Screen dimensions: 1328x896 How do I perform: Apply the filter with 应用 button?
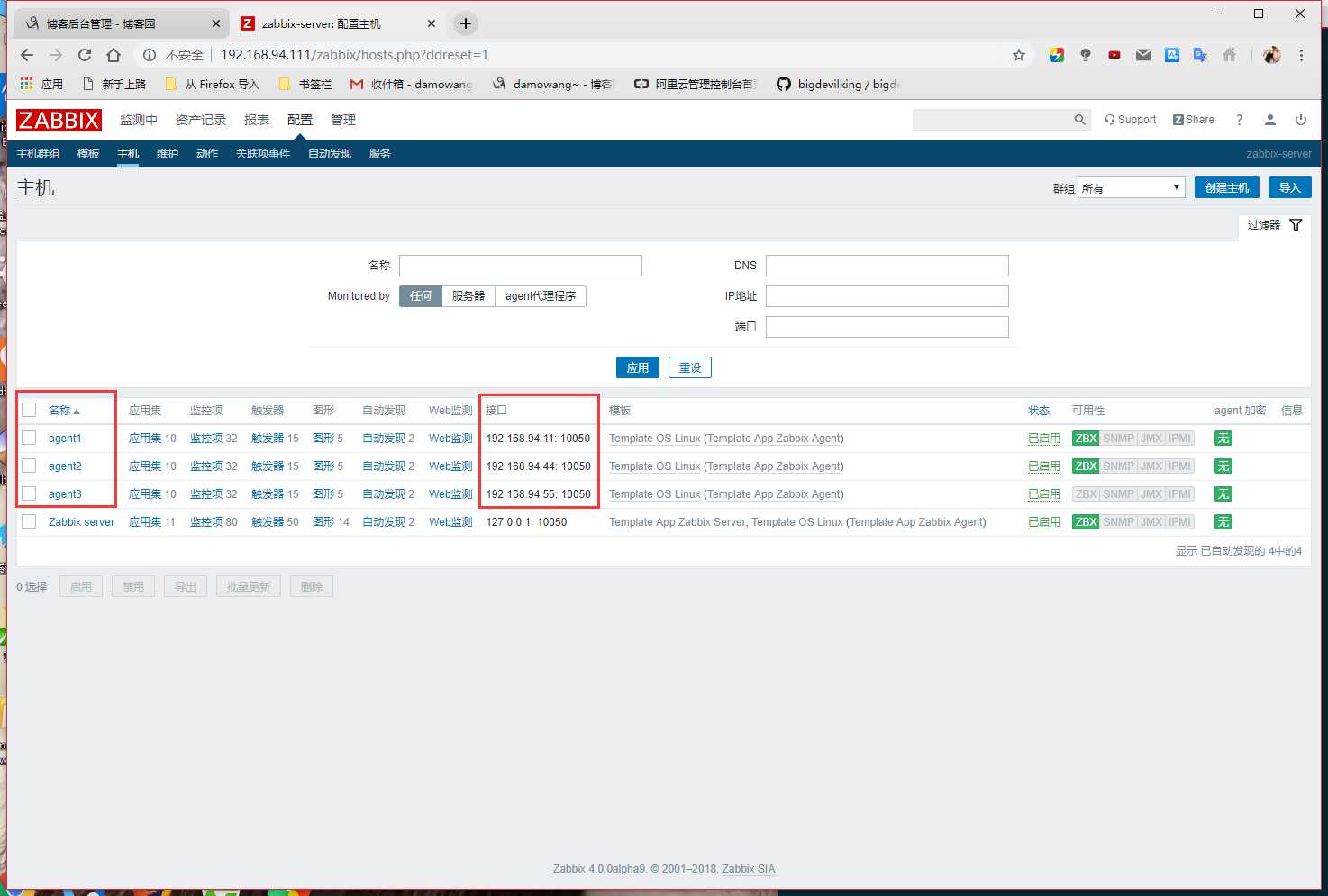point(638,367)
